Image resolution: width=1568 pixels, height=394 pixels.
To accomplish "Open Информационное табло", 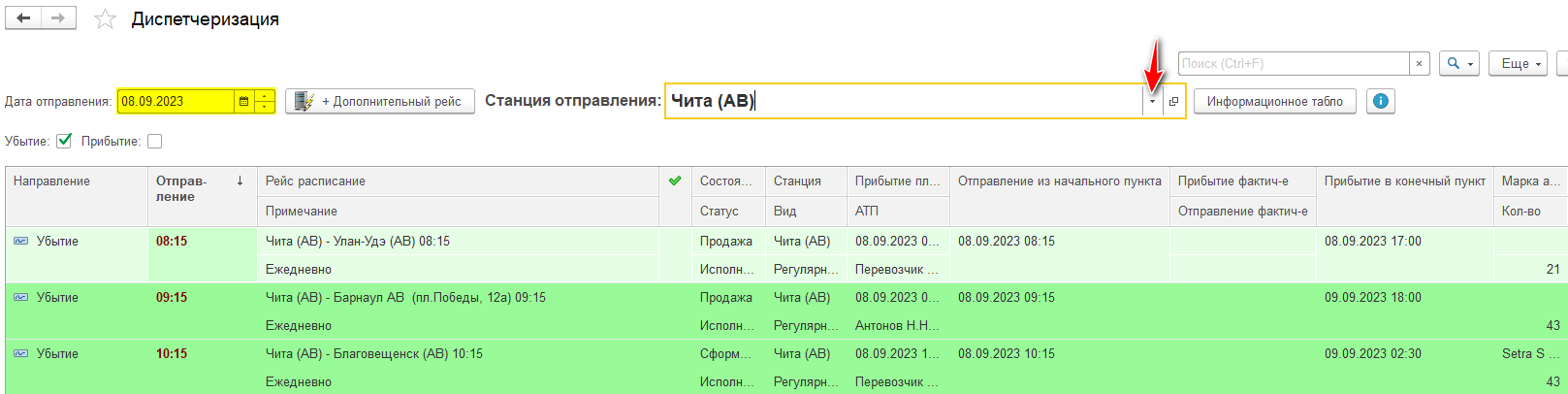I will 1274,101.
